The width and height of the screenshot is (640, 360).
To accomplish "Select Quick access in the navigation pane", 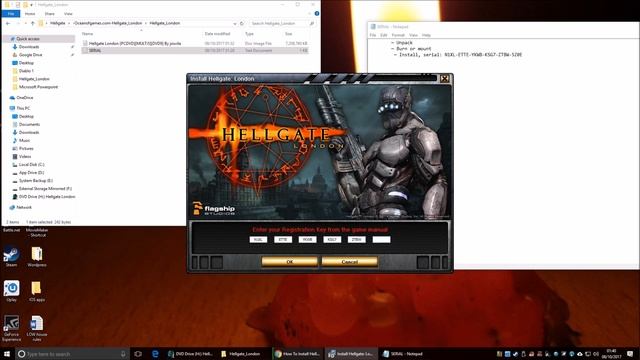I will click(x=28, y=39).
